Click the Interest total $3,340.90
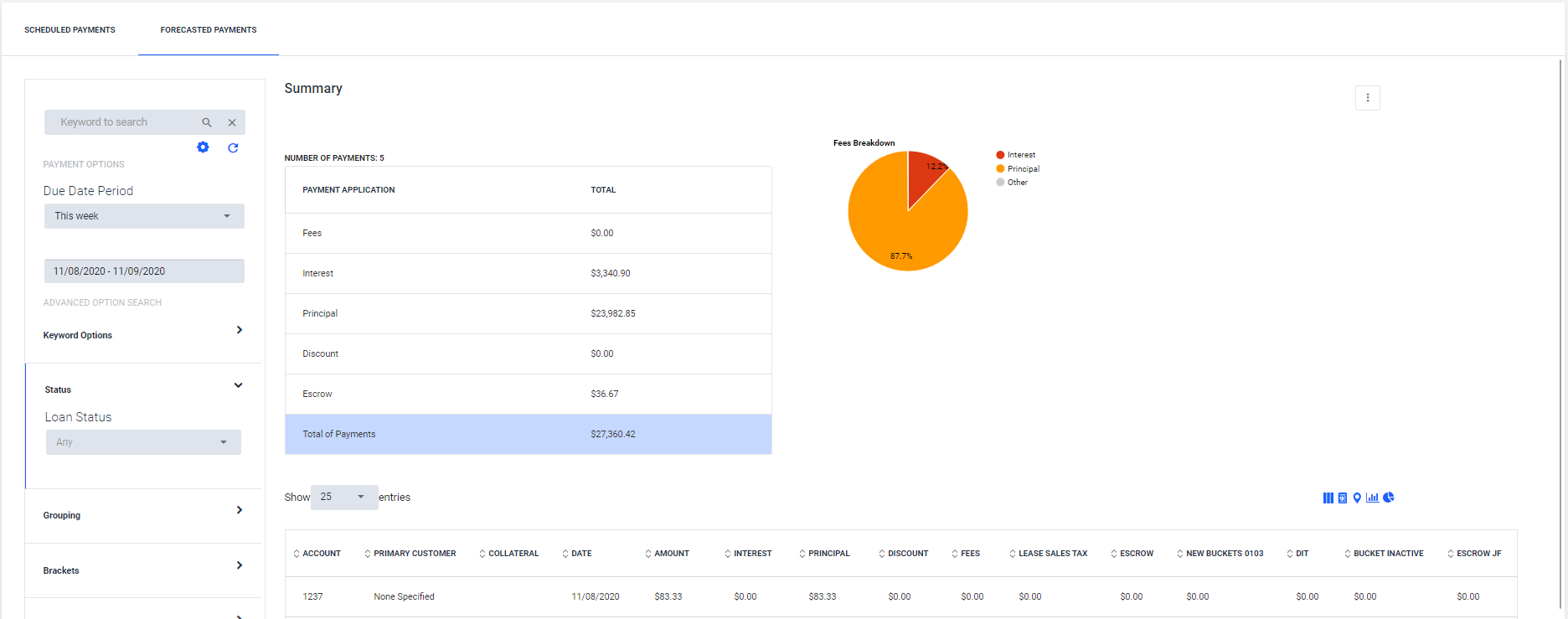This screenshot has height=619, width=1568. coord(611,273)
